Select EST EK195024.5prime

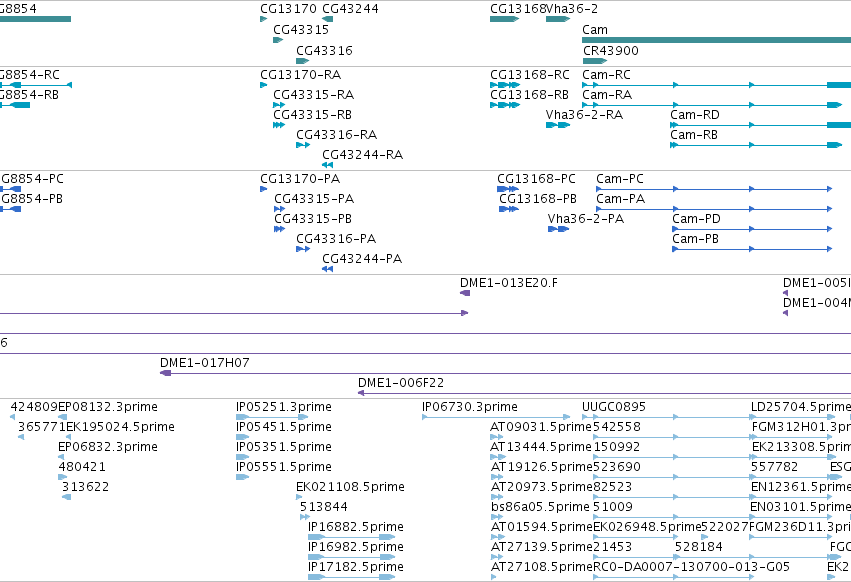coord(68,437)
